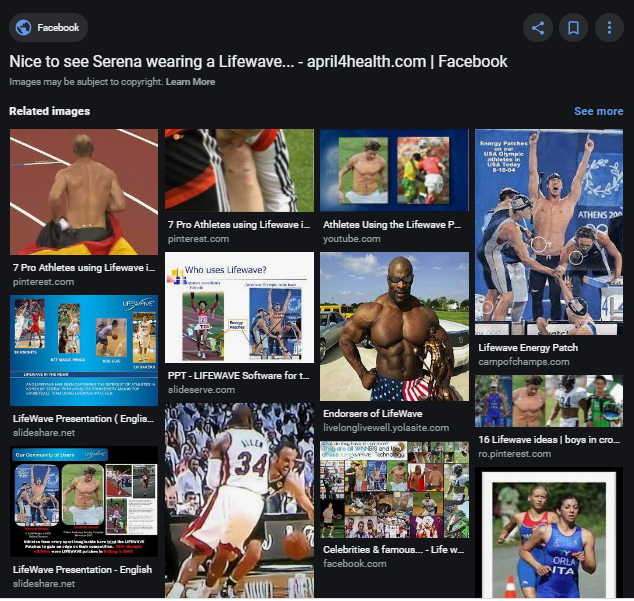Click the Celebrities & famous collage thumbnail

[394, 489]
